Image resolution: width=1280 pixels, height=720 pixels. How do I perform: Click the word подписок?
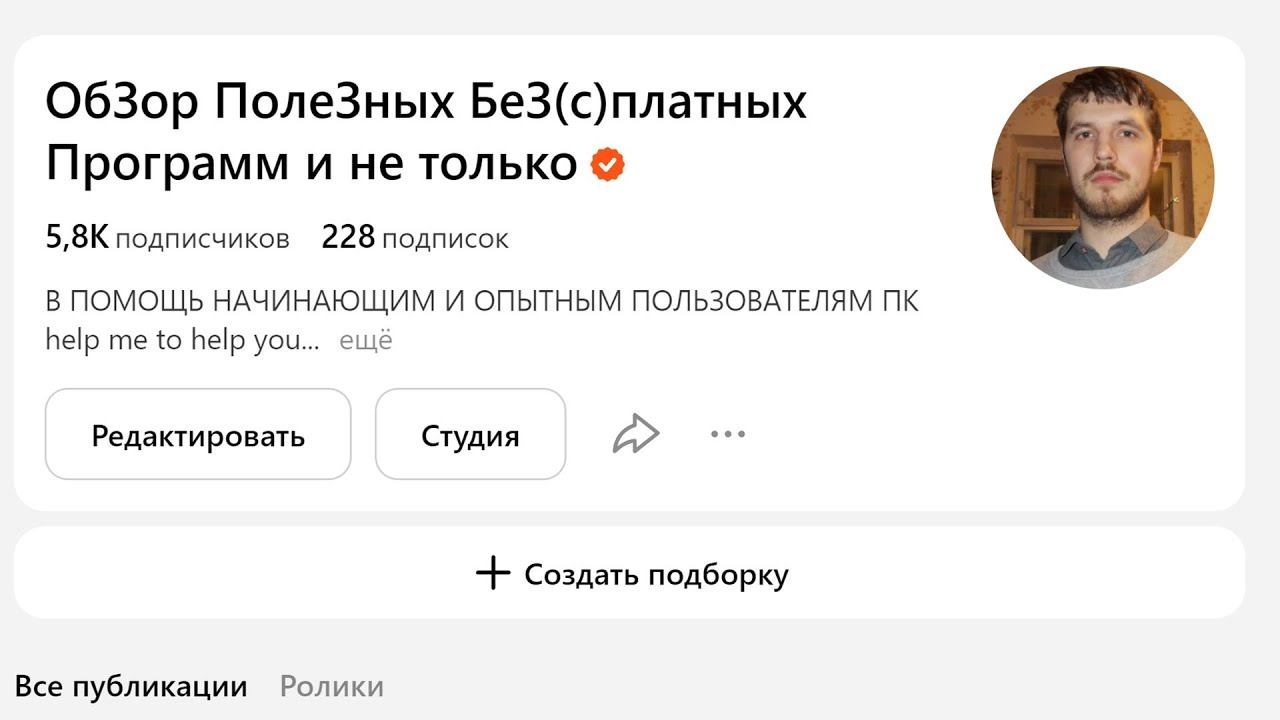(445, 239)
